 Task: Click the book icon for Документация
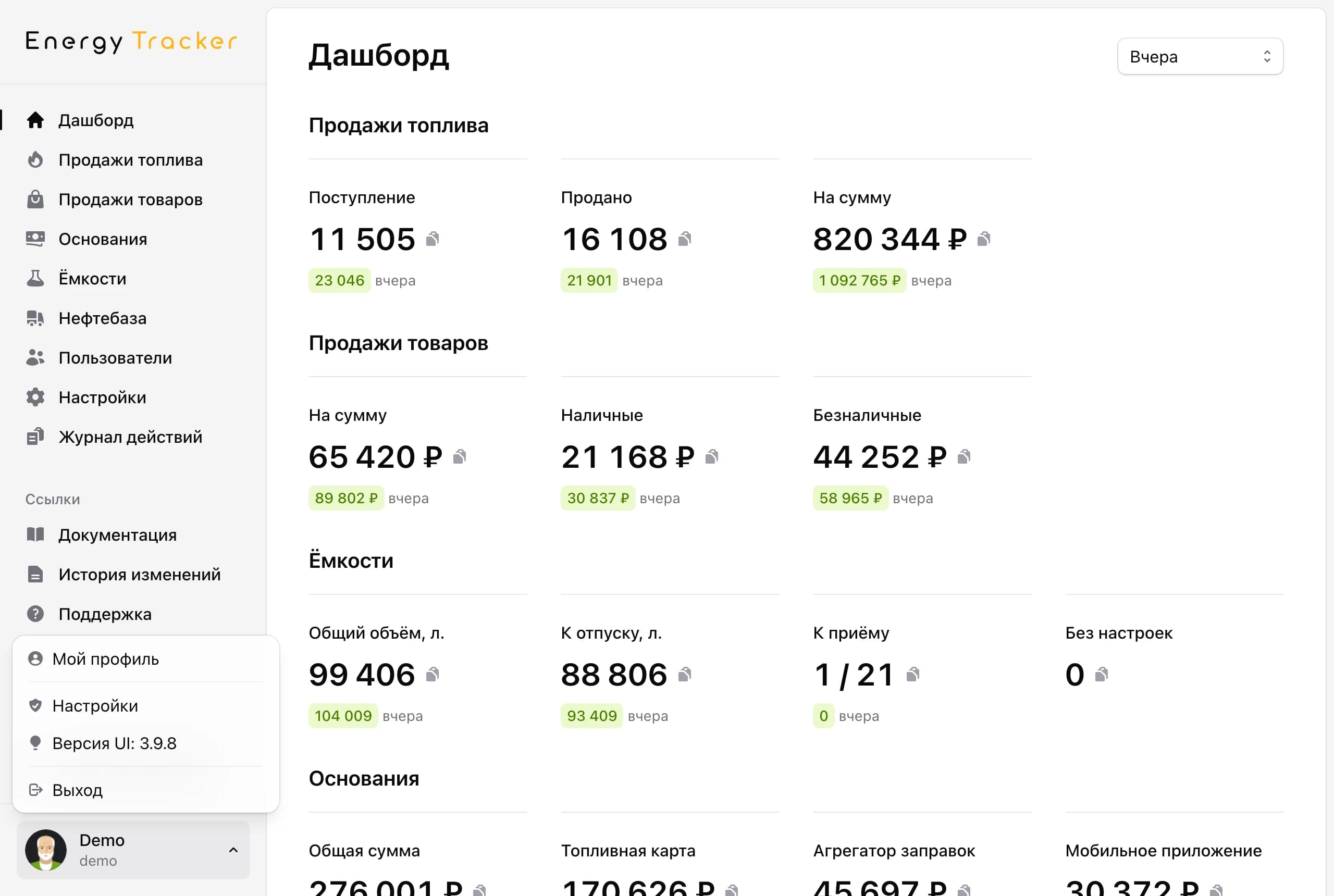[x=35, y=534]
